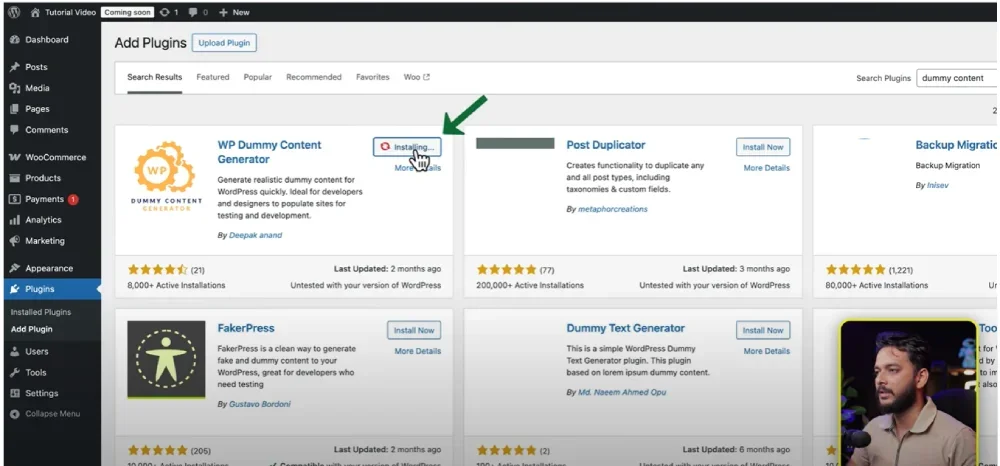Switch to the Recommended tab
Viewport: 1000px width, 466px height.
pyautogui.click(x=314, y=77)
